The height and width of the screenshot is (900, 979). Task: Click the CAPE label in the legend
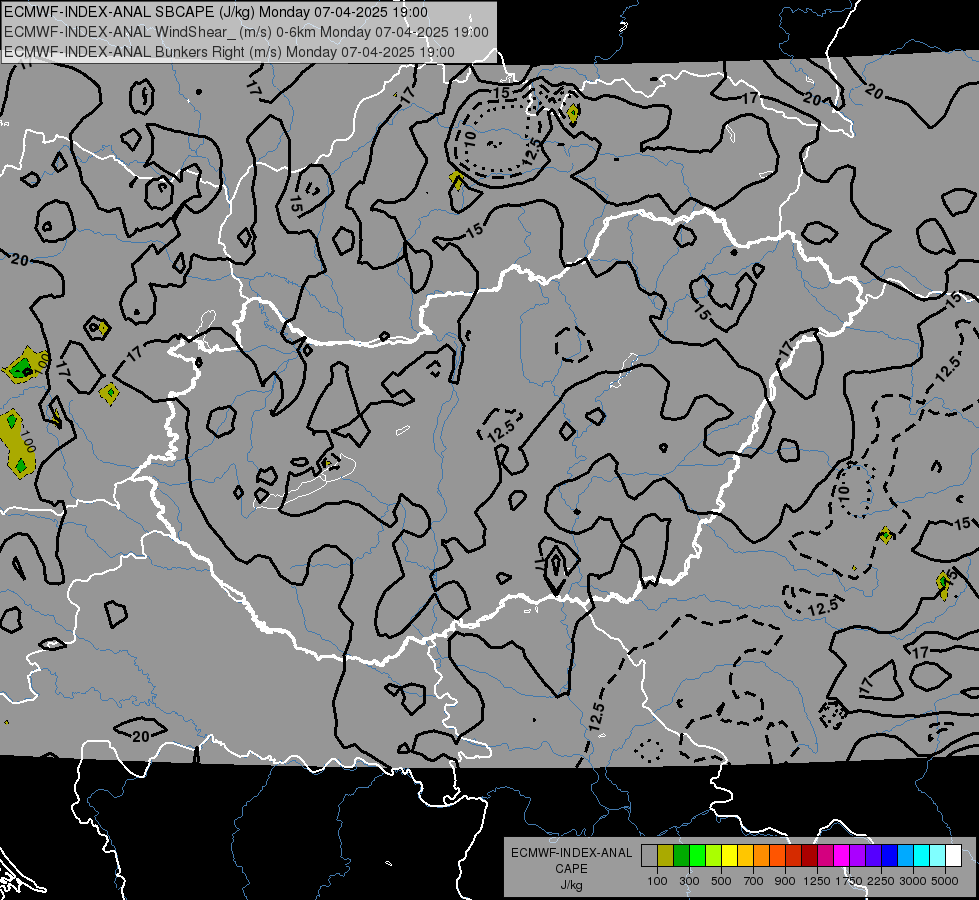coord(571,868)
